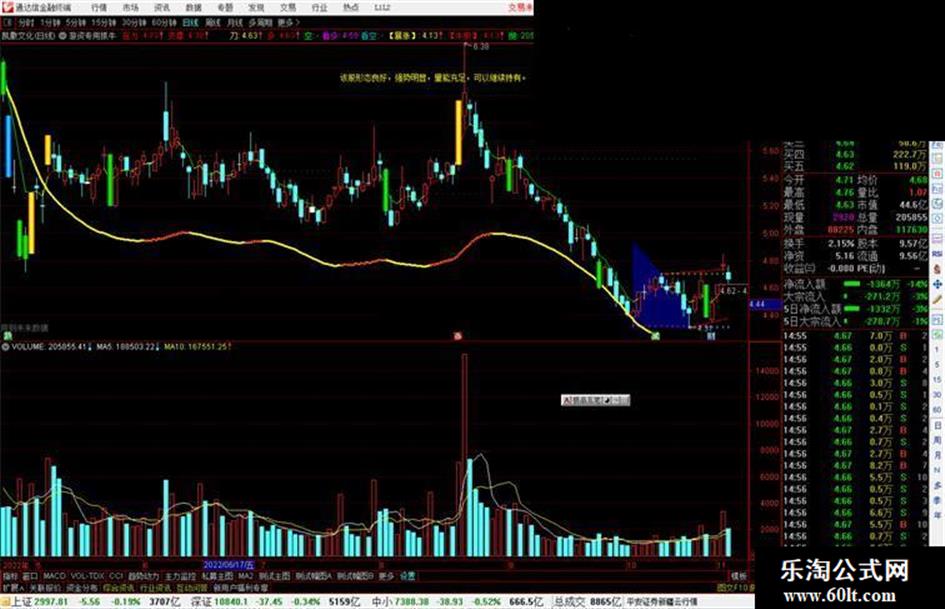
Task: Click the volume indicator settings circle icon
Action: click(5, 347)
